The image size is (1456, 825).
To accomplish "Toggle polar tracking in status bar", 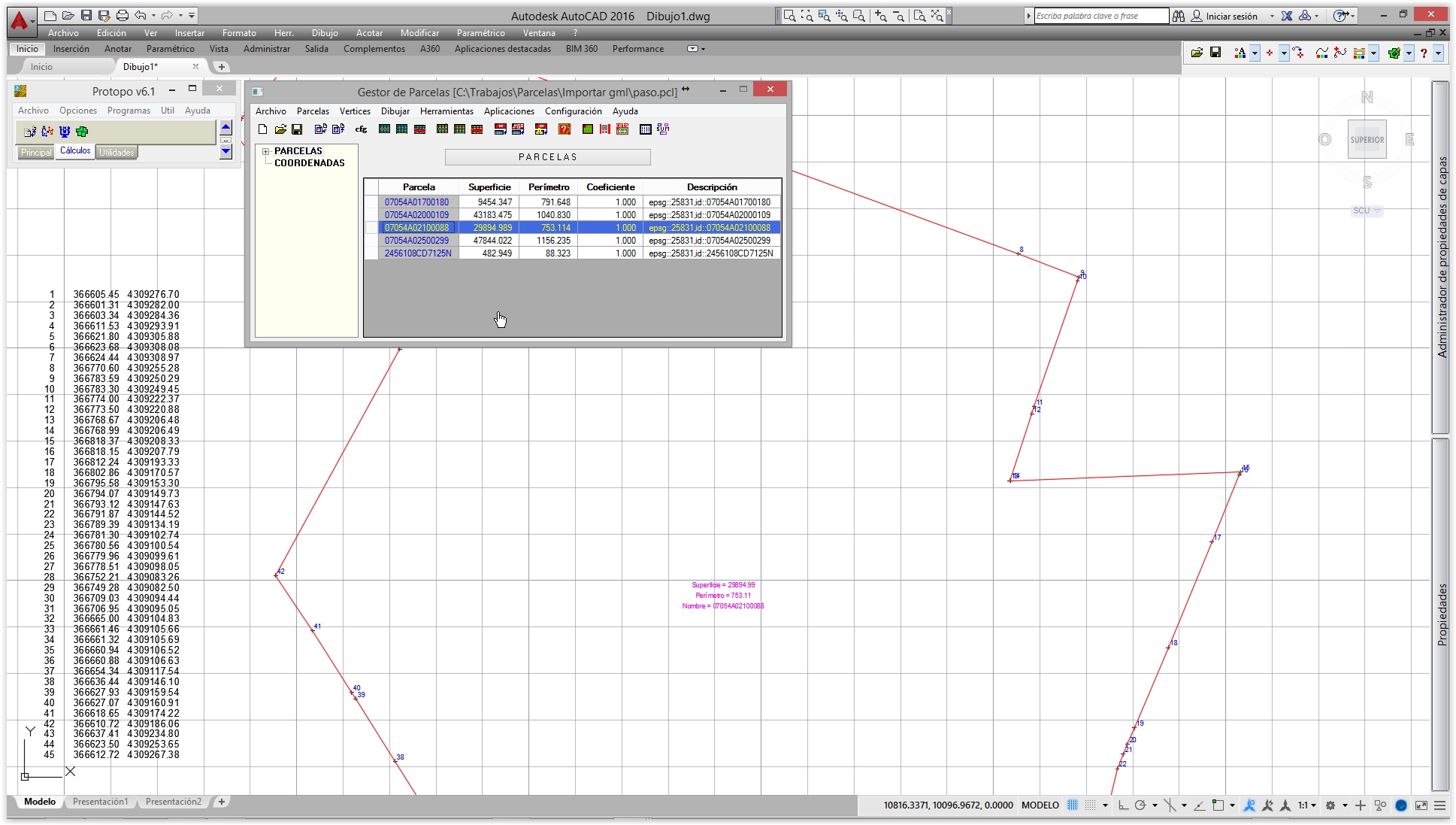I will (x=1140, y=805).
